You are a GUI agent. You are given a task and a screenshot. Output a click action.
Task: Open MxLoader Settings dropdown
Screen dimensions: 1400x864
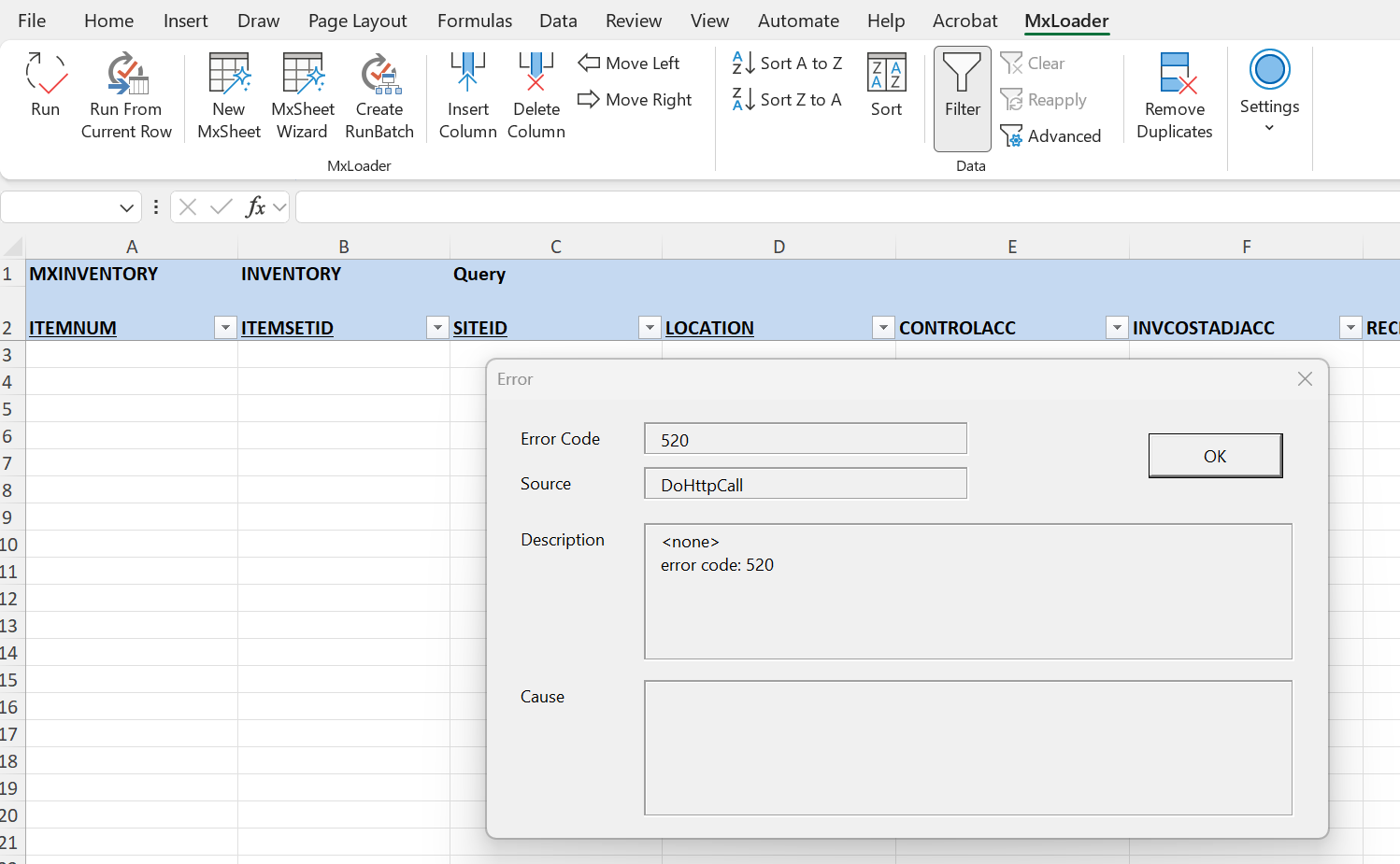[x=1269, y=92]
